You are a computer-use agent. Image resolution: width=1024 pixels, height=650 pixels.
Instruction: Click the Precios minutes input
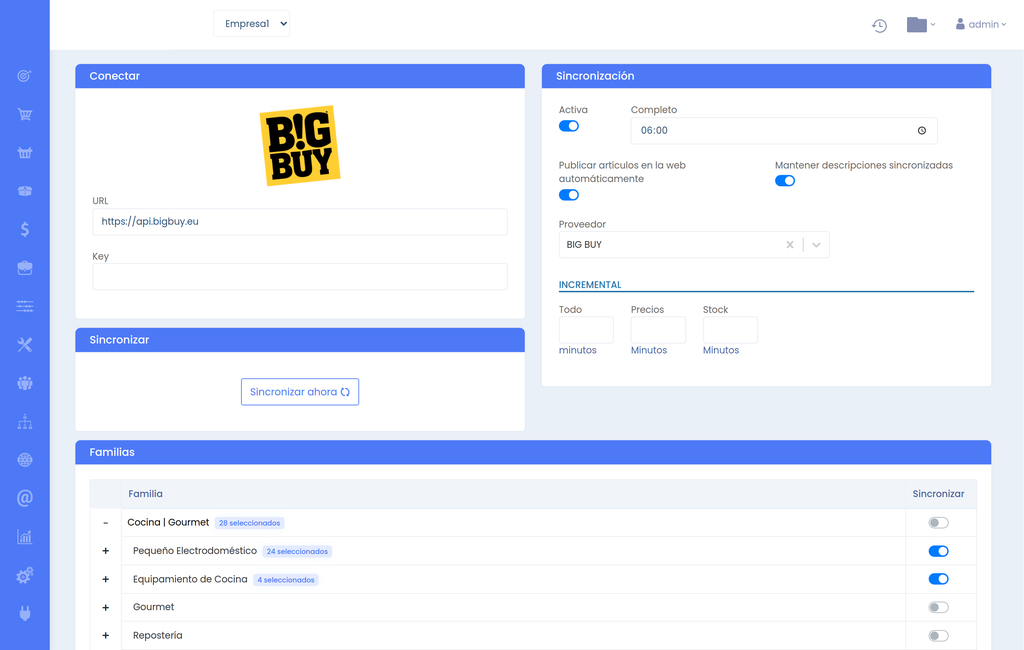(658, 330)
